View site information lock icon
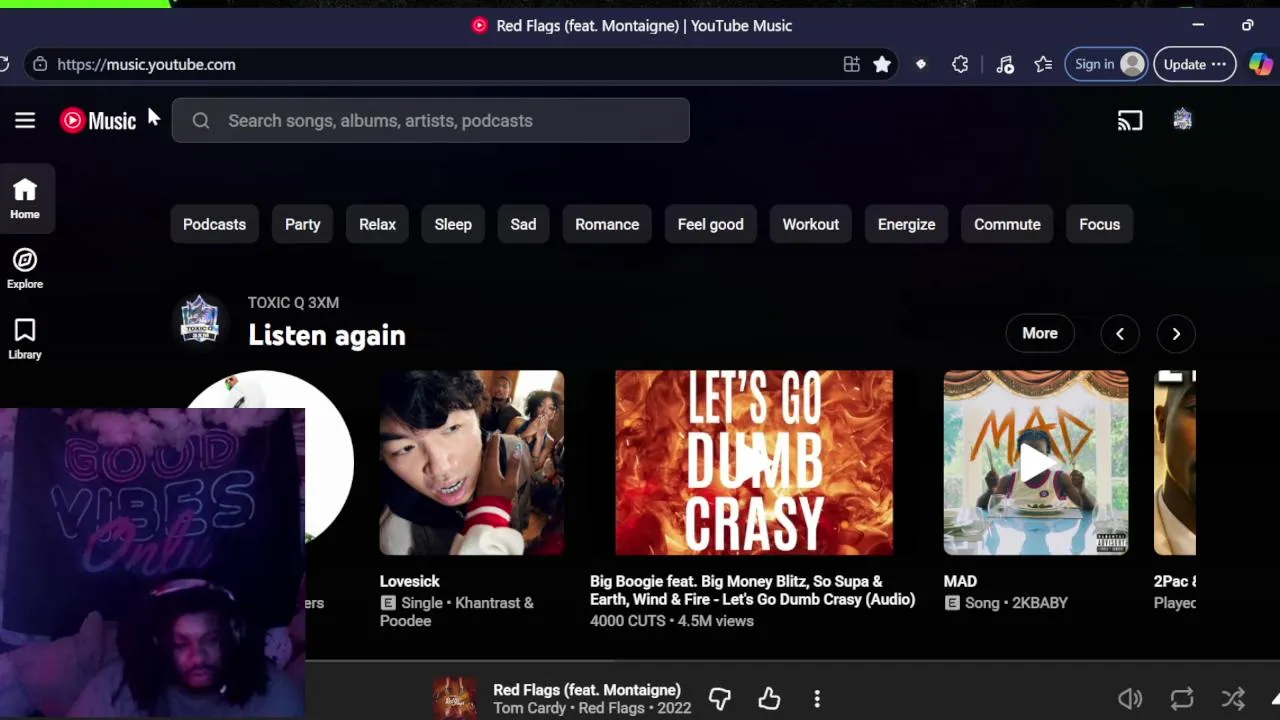 pyautogui.click(x=40, y=64)
